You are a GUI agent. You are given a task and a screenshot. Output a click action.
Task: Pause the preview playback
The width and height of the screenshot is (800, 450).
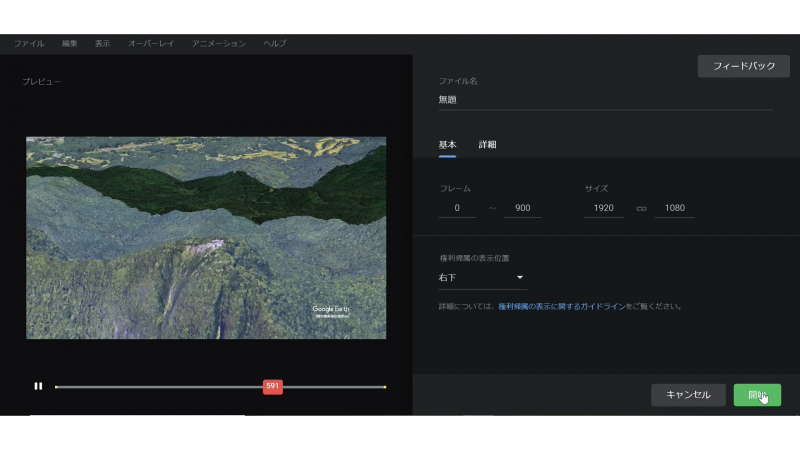tap(38, 386)
